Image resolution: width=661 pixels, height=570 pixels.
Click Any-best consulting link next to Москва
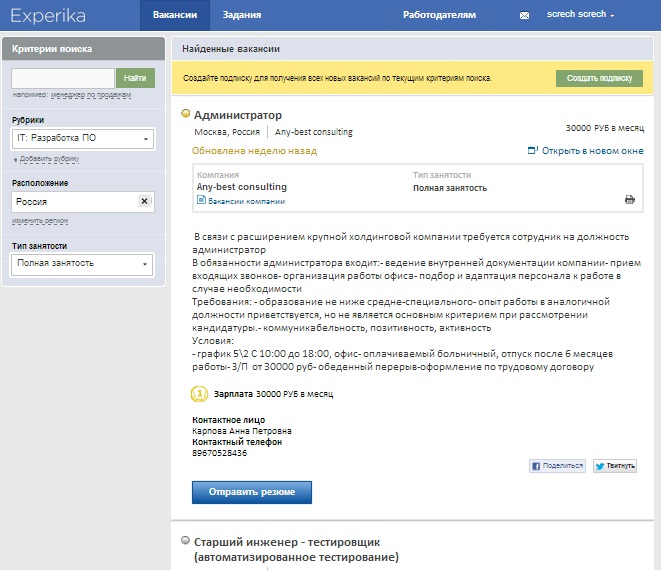pyautogui.click(x=314, y=132)
